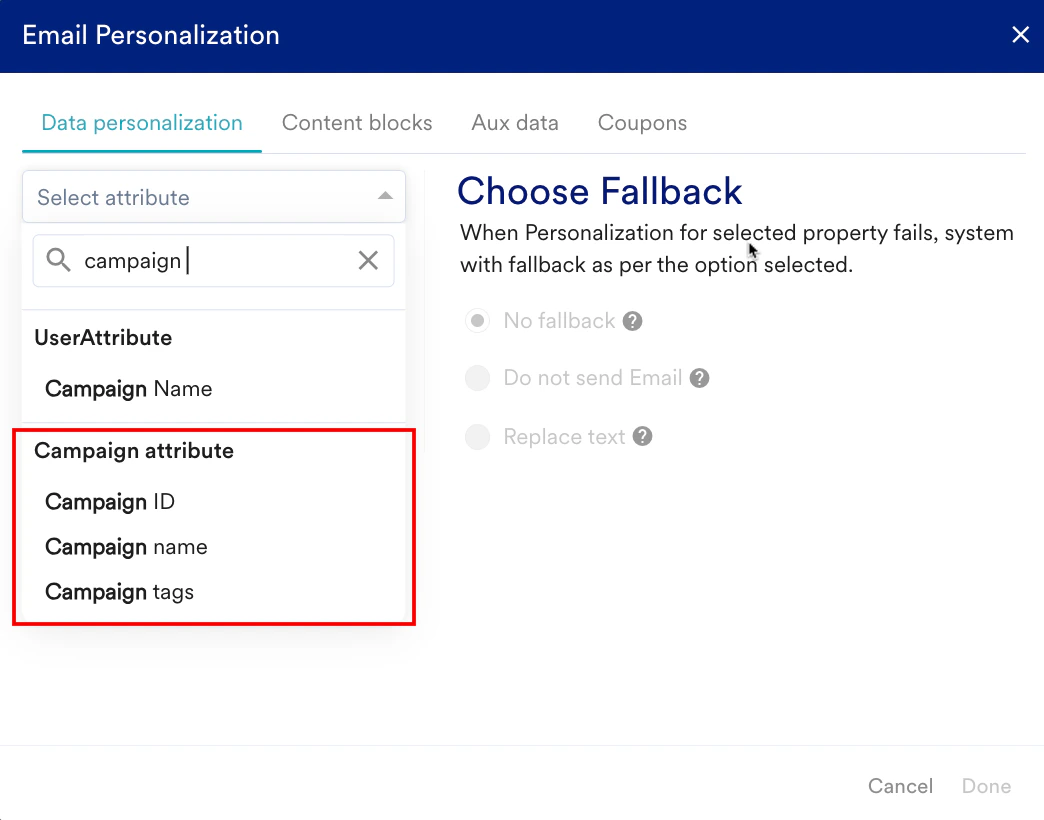Viewport: 1044px width, 820px height.
Task: Select the No fallback option
Action: (x=477, y=320)
